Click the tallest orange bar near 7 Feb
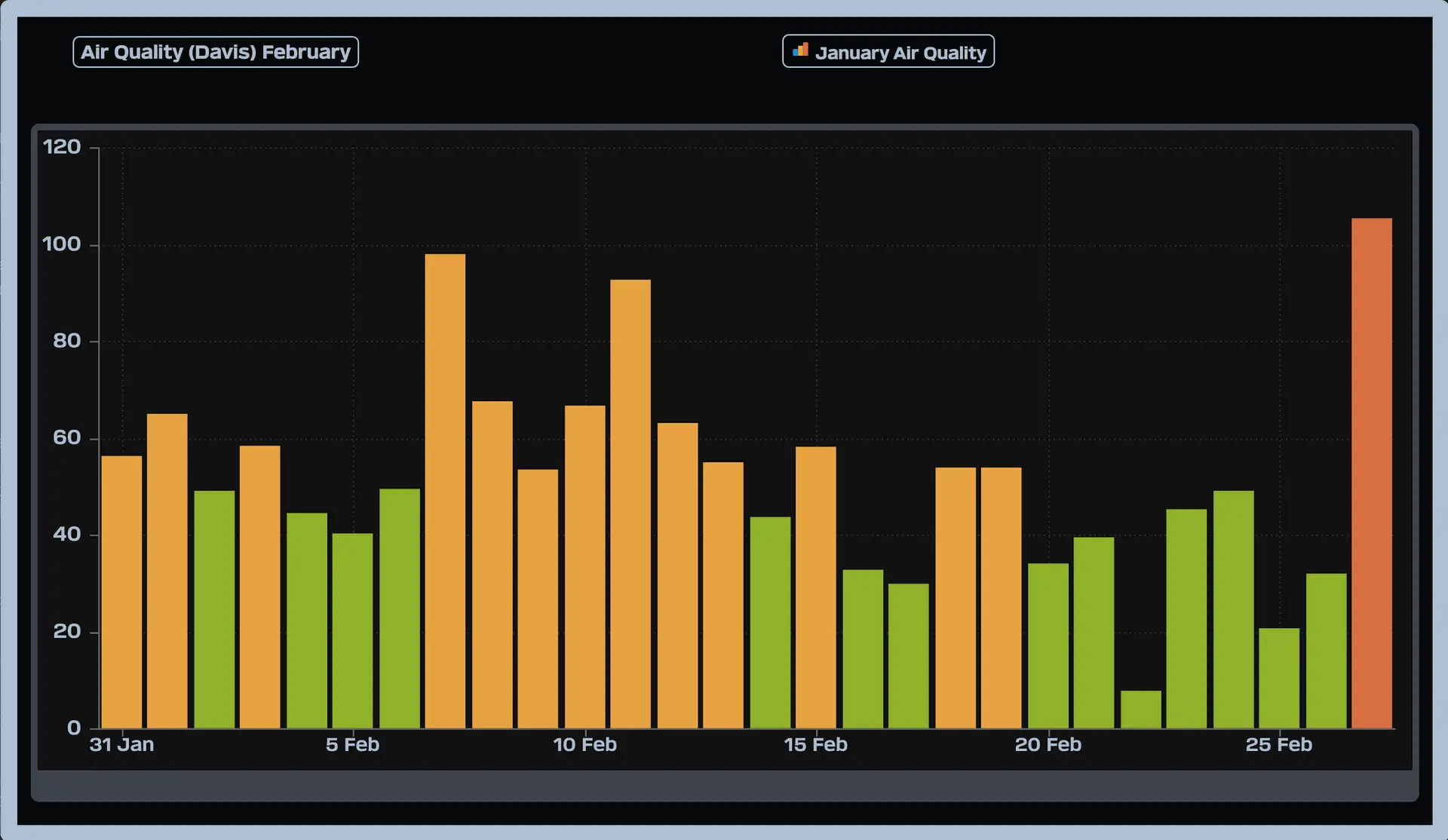Image resolution: width=1448 pixels, height=840 pixels. click(445, 490)
